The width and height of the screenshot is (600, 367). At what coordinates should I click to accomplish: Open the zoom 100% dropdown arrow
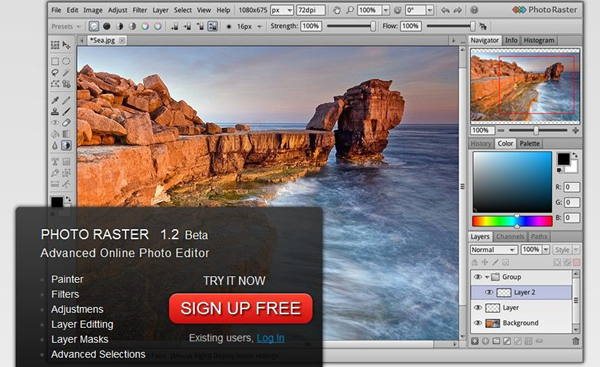pos(386,10)
